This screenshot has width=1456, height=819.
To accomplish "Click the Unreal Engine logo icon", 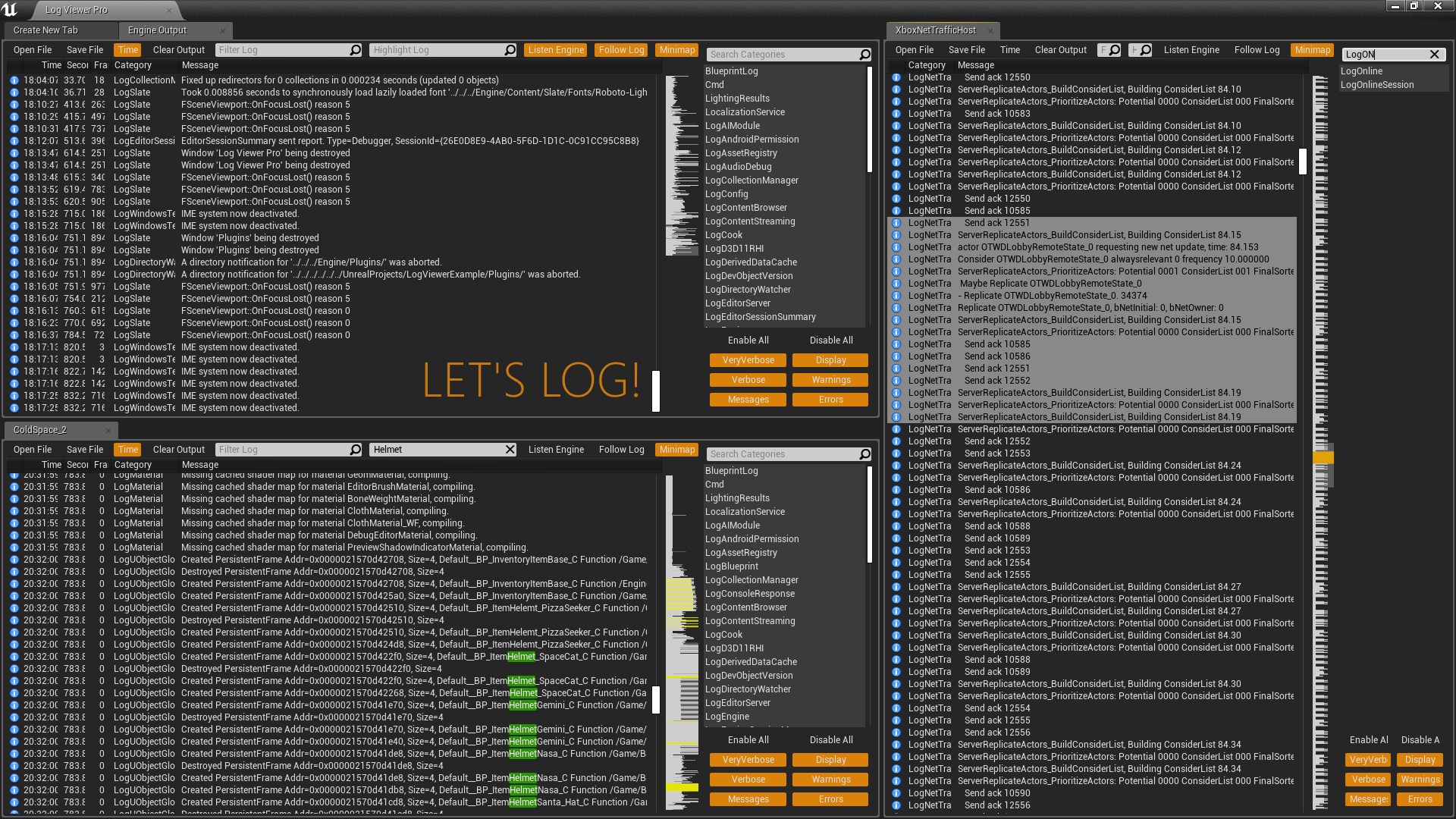I will [x=11, y=9].
